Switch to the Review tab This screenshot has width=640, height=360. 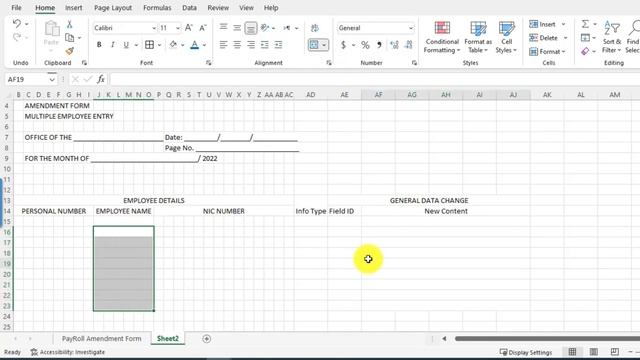[218, 8]
